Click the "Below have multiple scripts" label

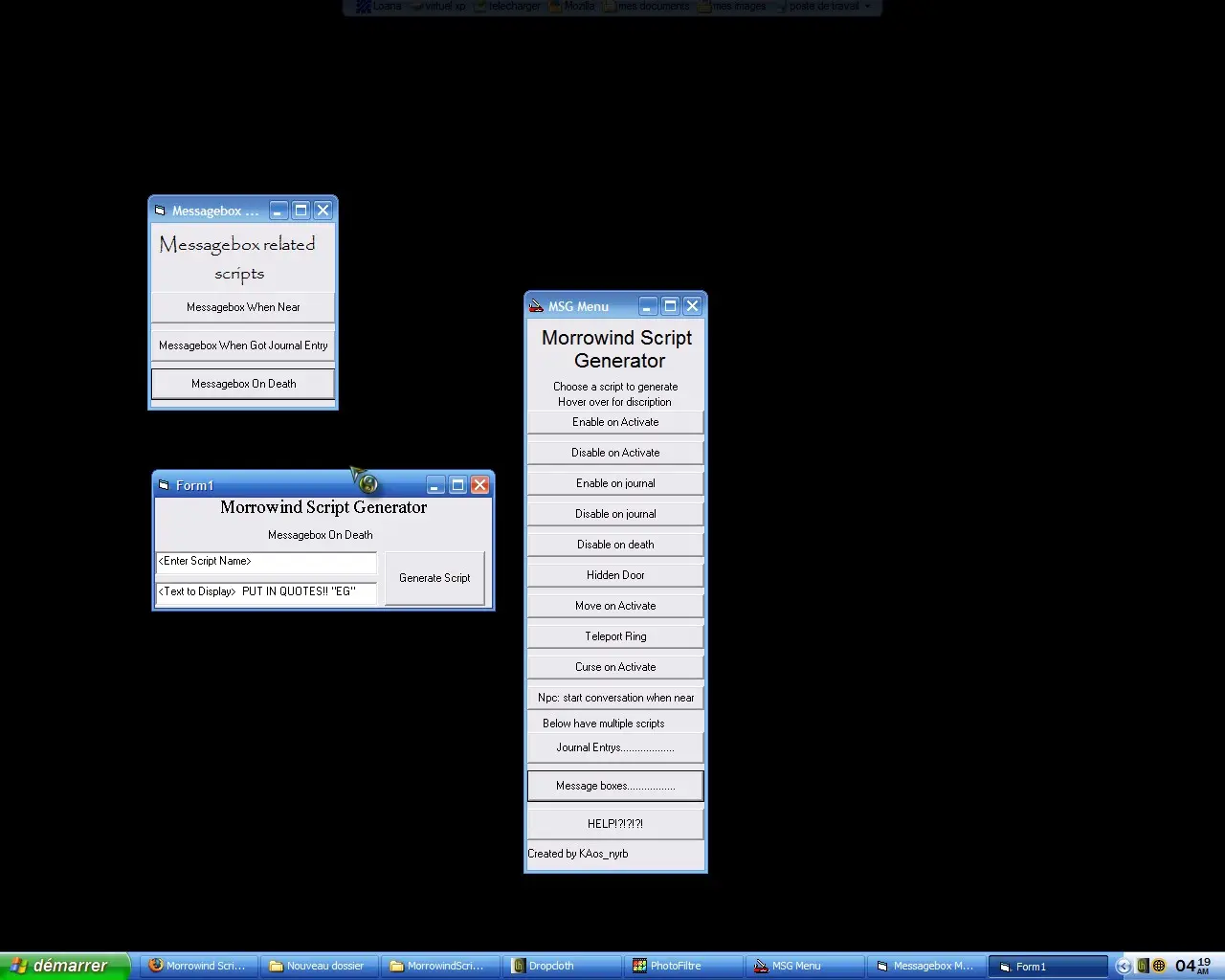pos(603,724)
